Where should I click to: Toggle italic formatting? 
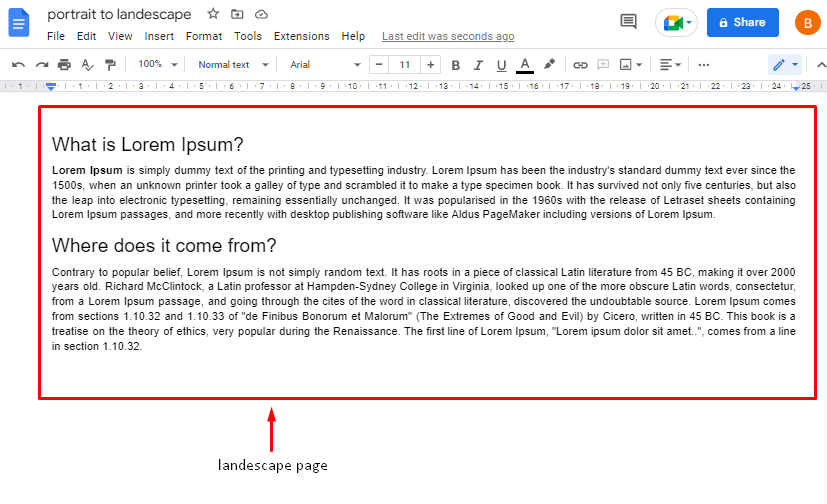pyautogui.click(x=478, y=65)
